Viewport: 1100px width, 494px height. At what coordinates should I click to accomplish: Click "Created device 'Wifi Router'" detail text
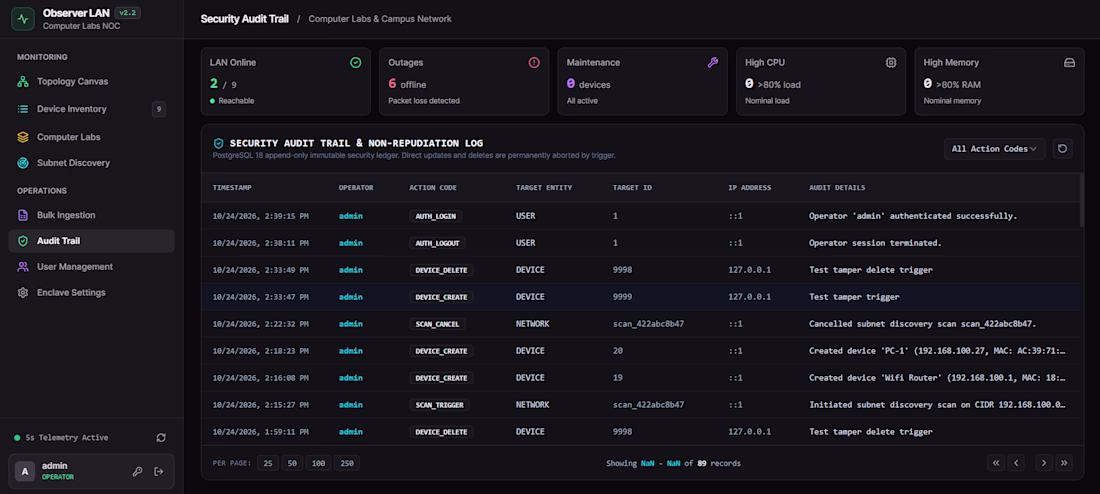[x=937, y=378]
